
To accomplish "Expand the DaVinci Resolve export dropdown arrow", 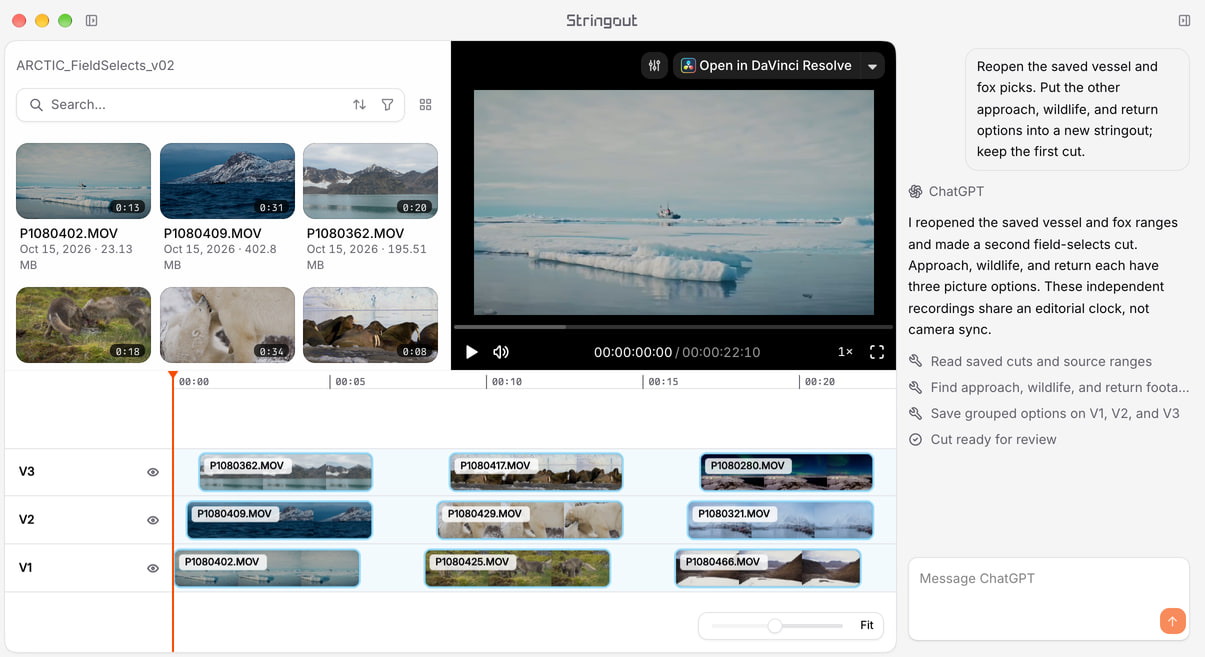I will 872,66.
